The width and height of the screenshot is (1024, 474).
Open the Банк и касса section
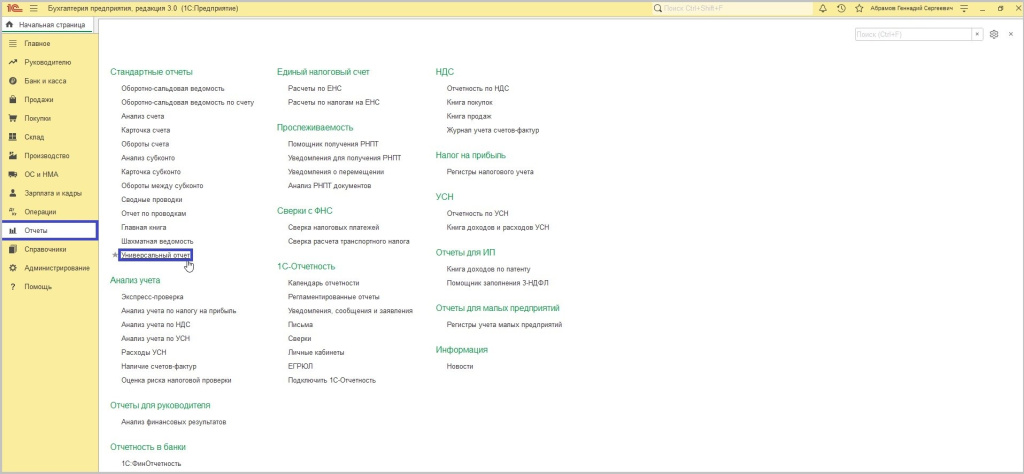pyautogui.click(x=44, y=81)
